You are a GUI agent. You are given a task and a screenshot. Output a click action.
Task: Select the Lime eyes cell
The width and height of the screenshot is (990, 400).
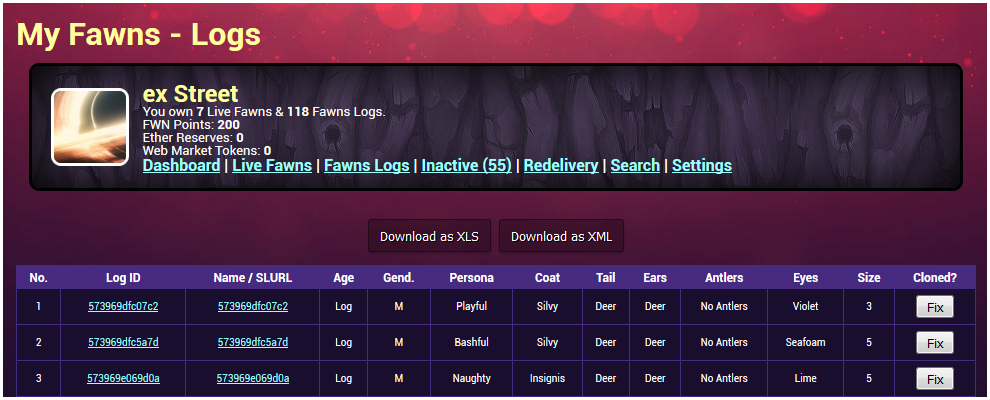(x=806, y=379)
